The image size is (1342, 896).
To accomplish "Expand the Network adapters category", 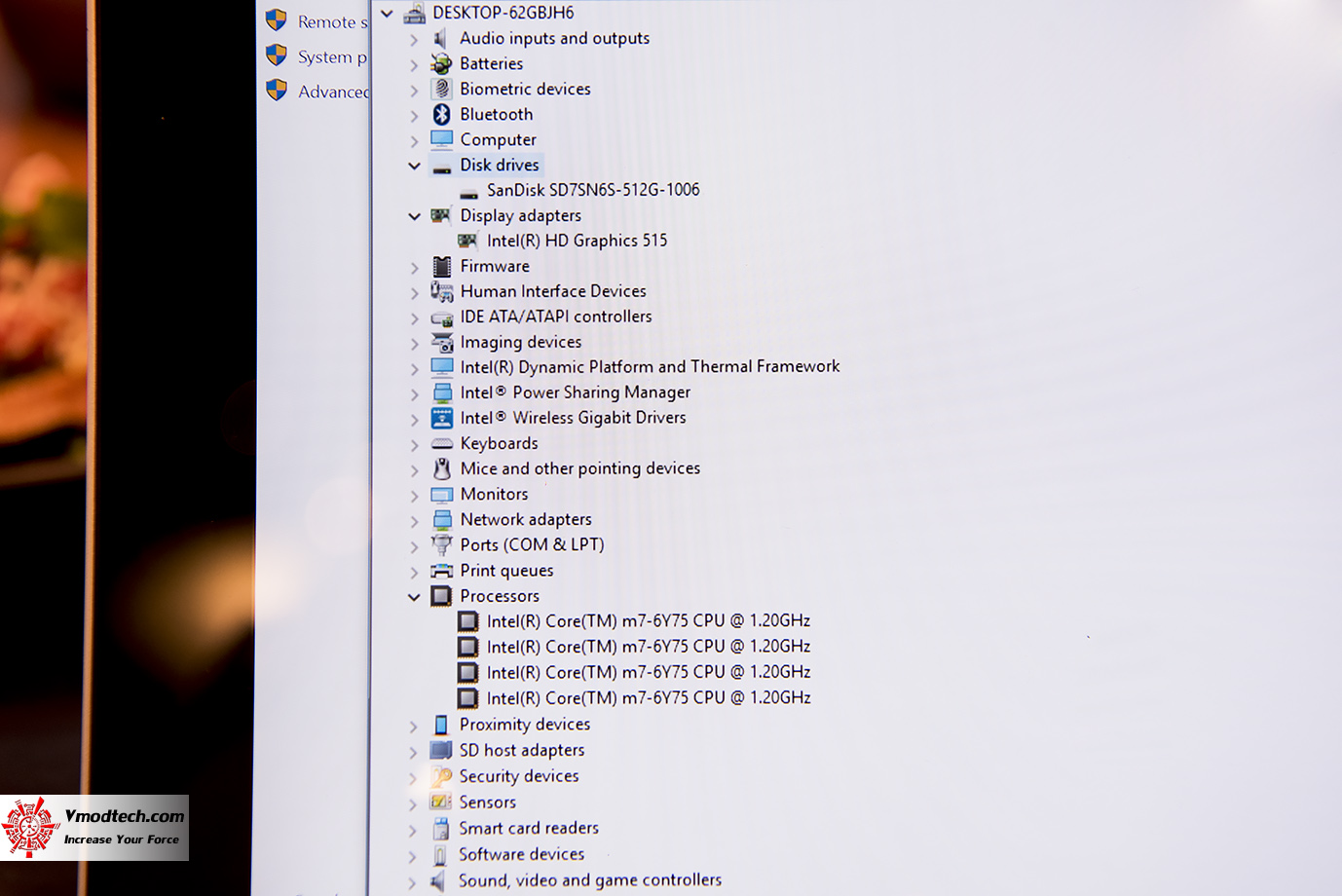I will point(414,521).
